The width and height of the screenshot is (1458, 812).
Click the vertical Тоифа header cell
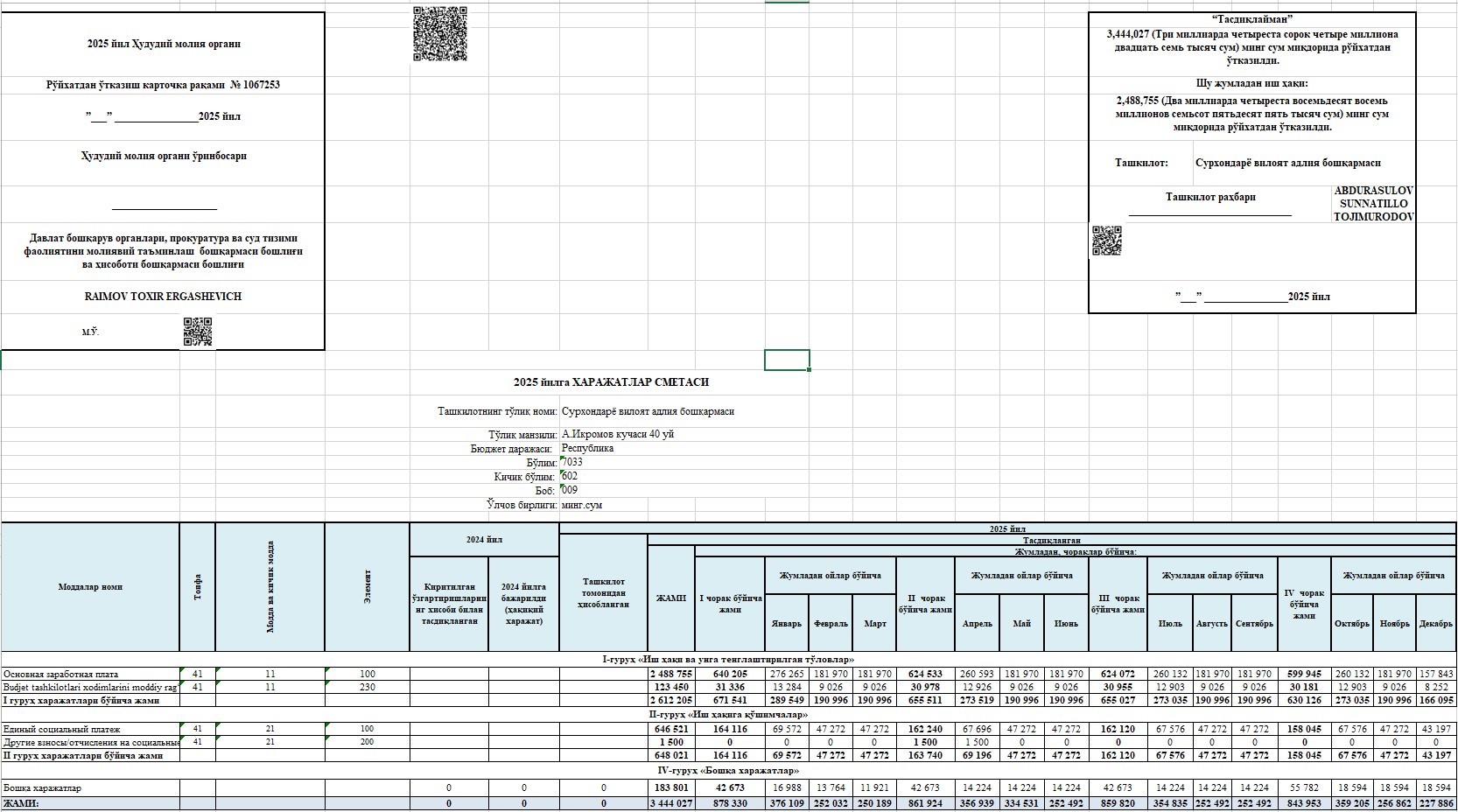(197, 587)
